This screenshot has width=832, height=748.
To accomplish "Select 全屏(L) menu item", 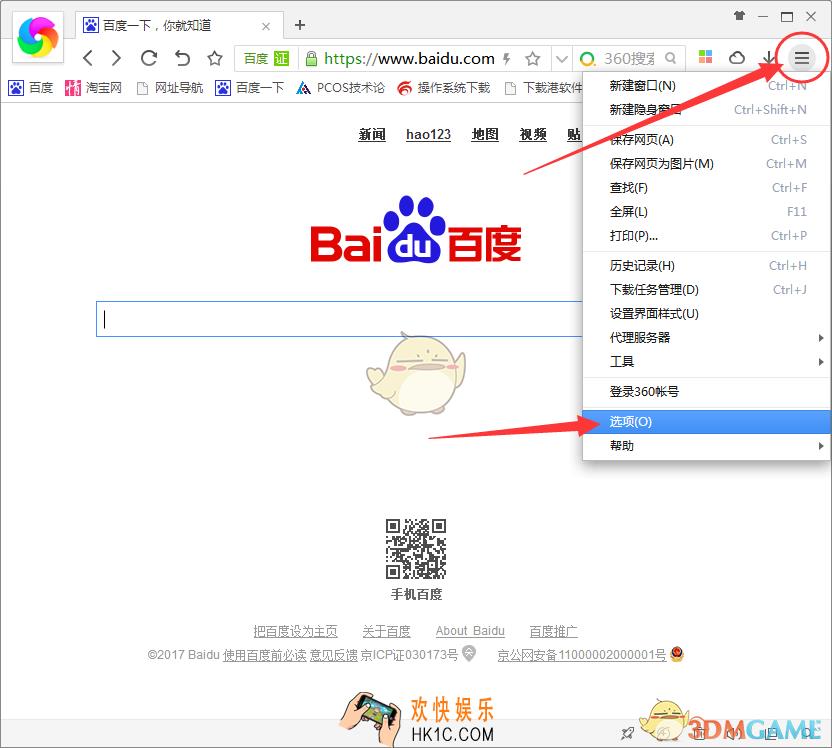I will pos(706,212).
